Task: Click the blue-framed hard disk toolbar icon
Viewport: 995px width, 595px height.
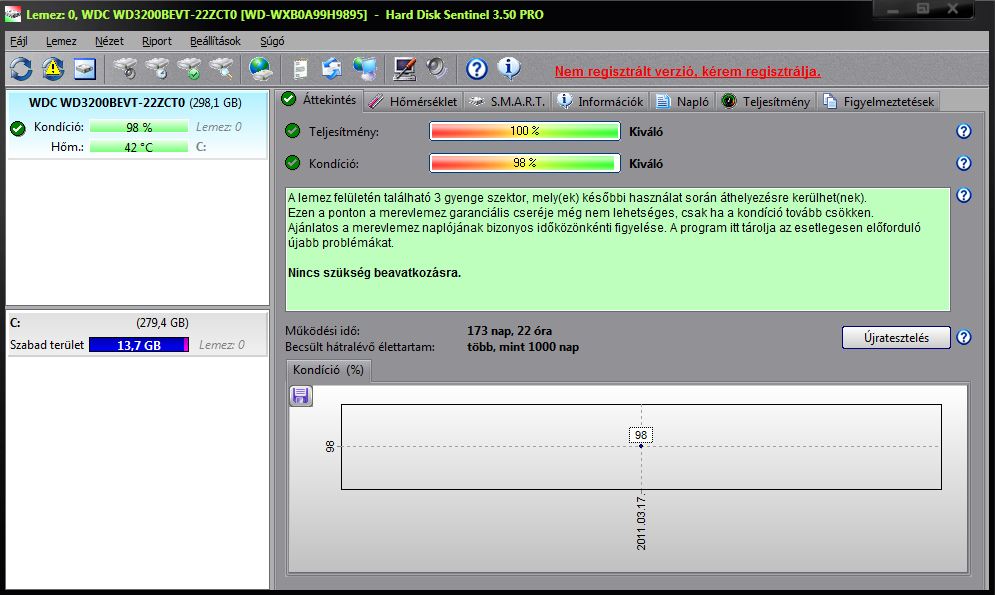Action: [84, 69]
